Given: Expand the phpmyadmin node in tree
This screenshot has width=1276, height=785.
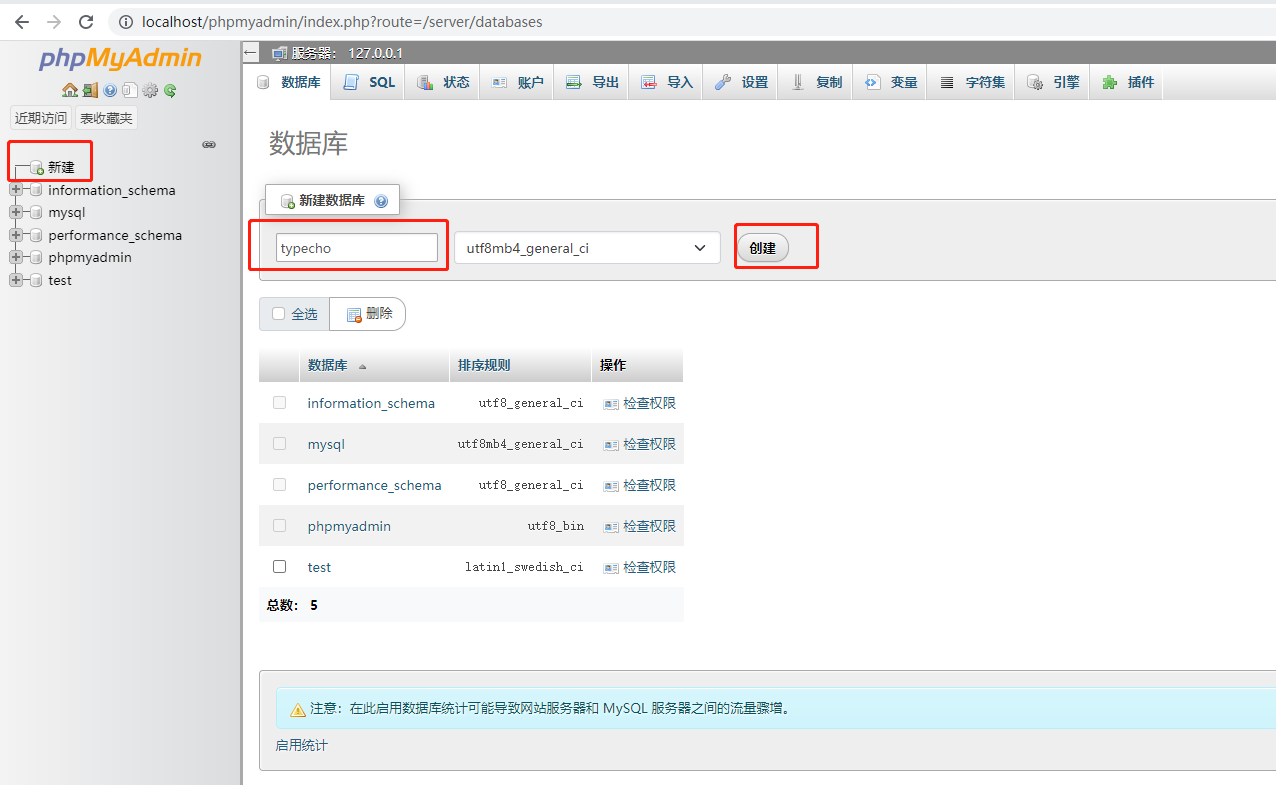Looking at the screenshot, I should (x=16, y=257).
